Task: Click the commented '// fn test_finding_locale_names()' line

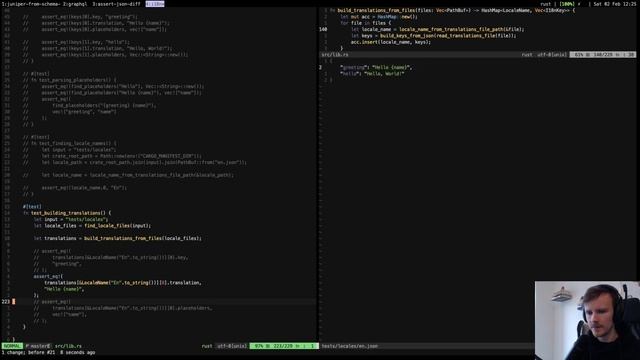Action: click(x=69, y=143)
